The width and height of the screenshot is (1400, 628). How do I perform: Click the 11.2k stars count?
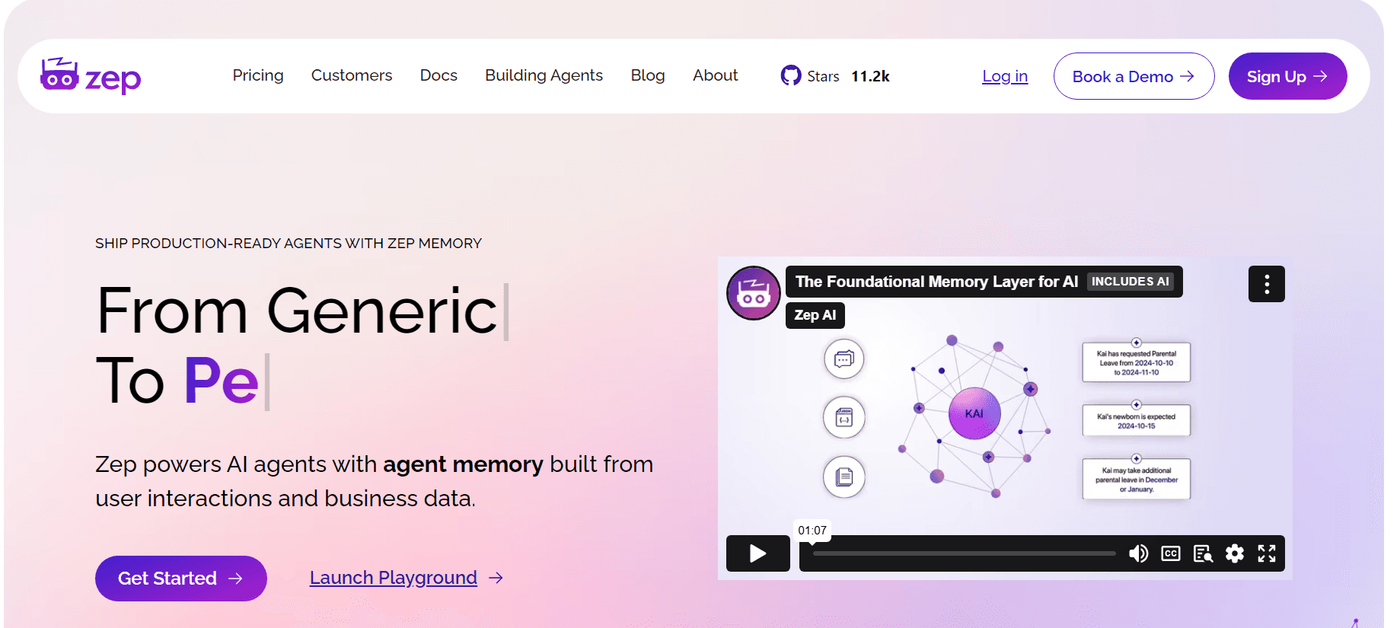point(870,76)
